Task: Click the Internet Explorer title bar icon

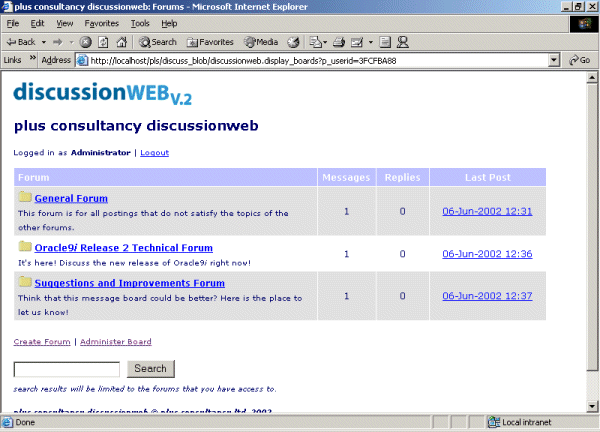Action: (7, 7)
